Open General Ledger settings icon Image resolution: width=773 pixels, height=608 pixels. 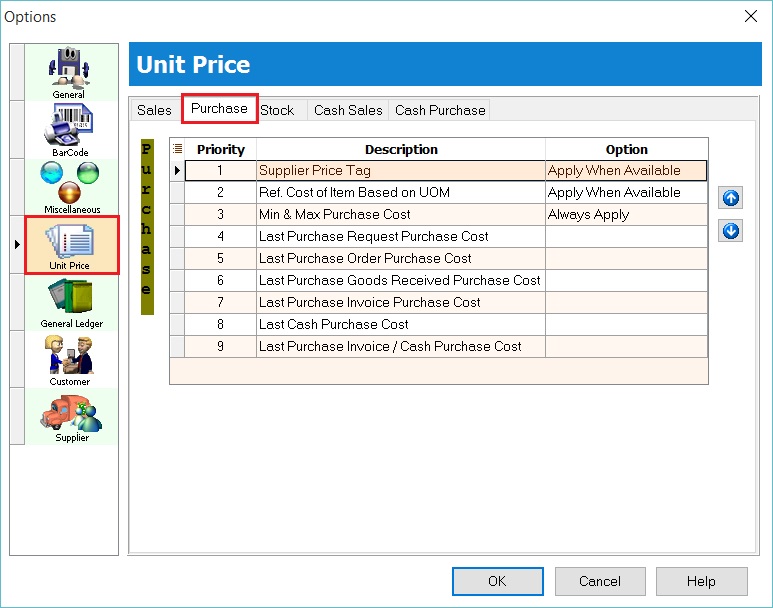tap(71, 302)
